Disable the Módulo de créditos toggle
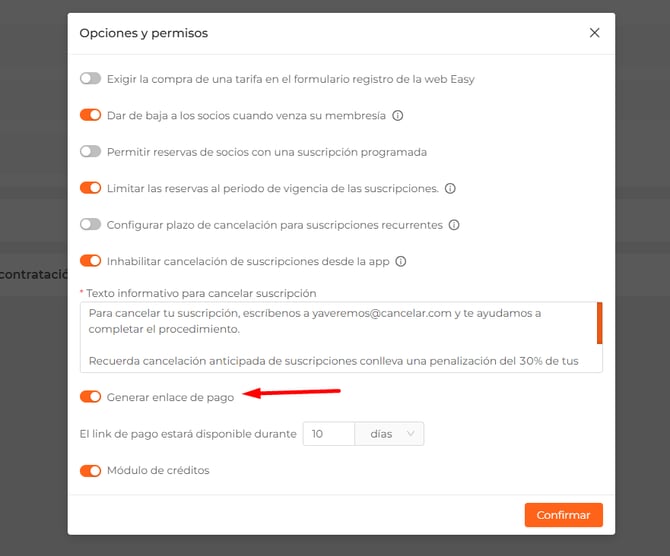 [x=91, y=470]
